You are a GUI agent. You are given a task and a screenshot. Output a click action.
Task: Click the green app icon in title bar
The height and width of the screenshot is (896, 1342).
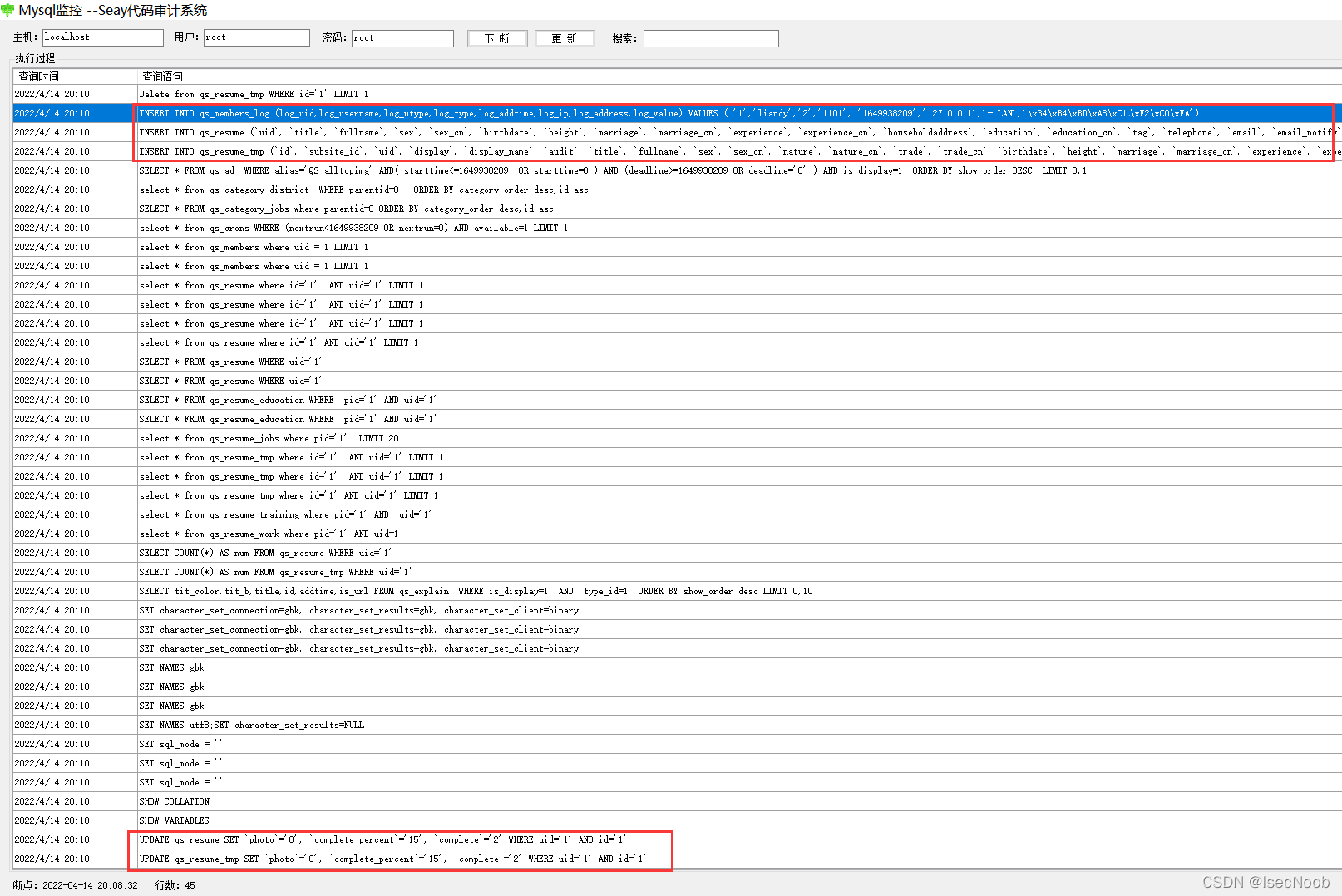tap(8, 10)
